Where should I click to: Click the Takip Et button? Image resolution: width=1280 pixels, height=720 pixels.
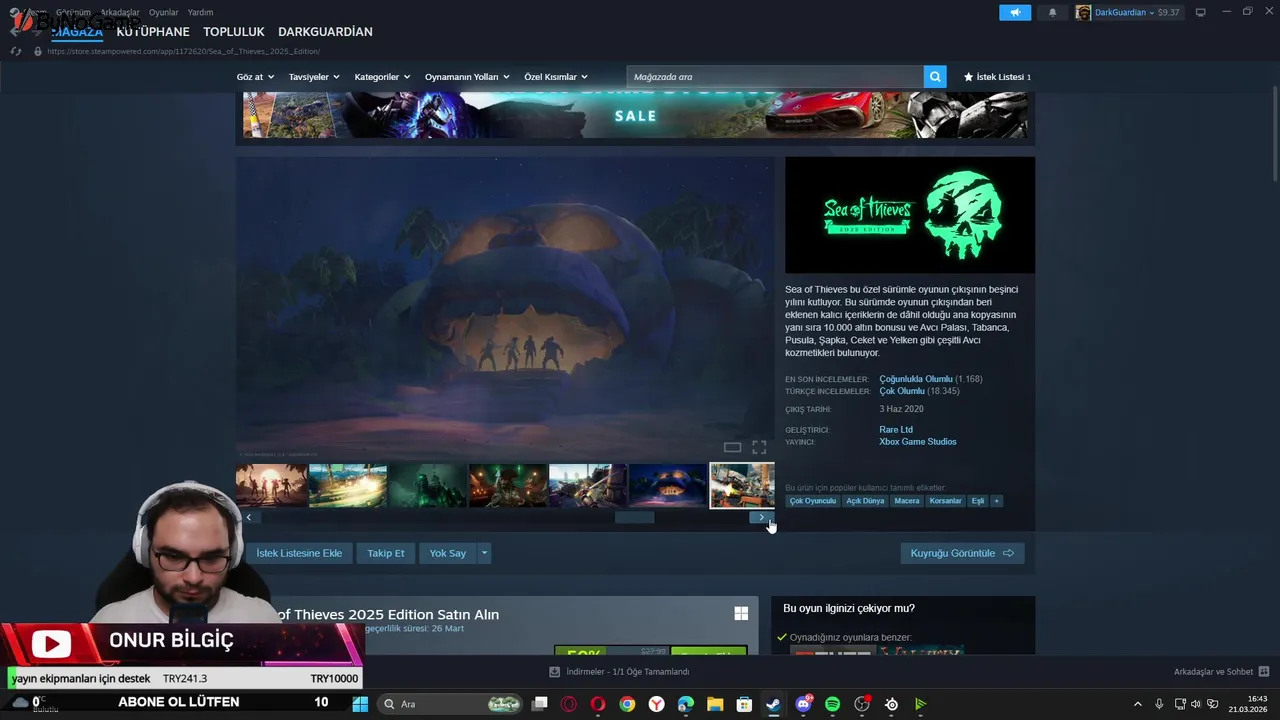(386, 553)
